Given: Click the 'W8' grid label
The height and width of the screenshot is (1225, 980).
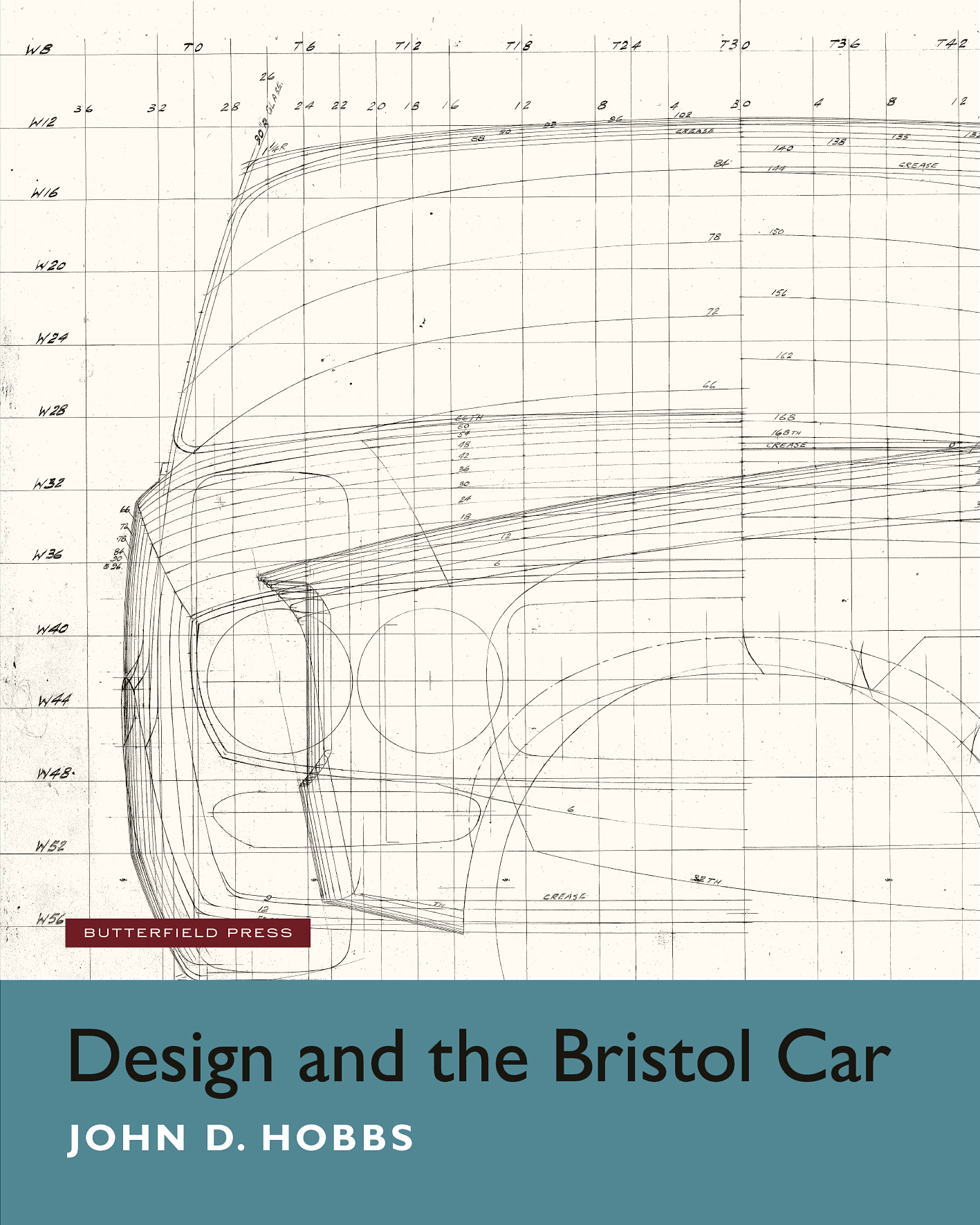Looking at the screenshot, I should pos(39,50).
